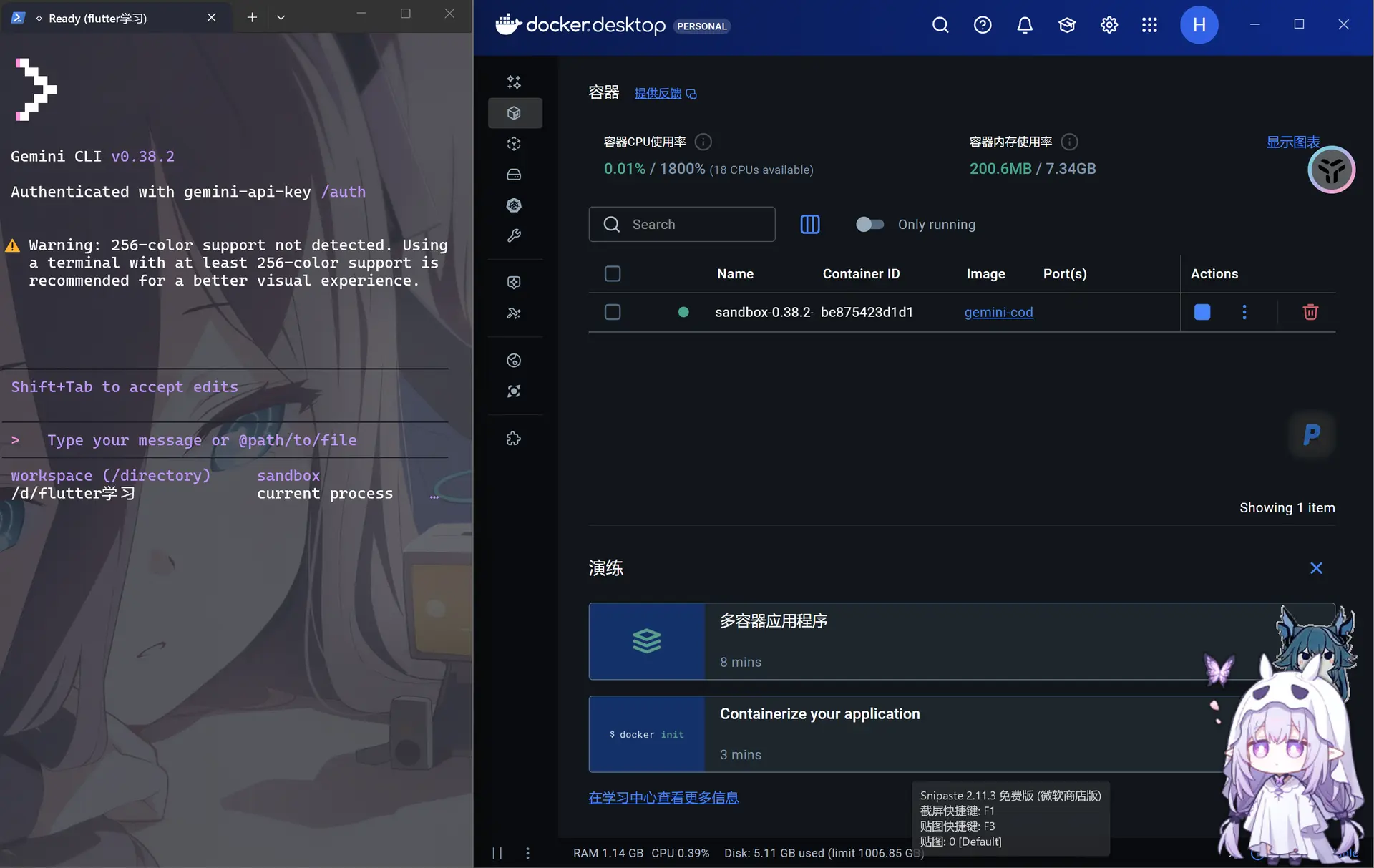Screen dimensions: 1374x868
Task: Open Ask Gordon sparkles icon in Docker sidebar
Action: point(514,82)
